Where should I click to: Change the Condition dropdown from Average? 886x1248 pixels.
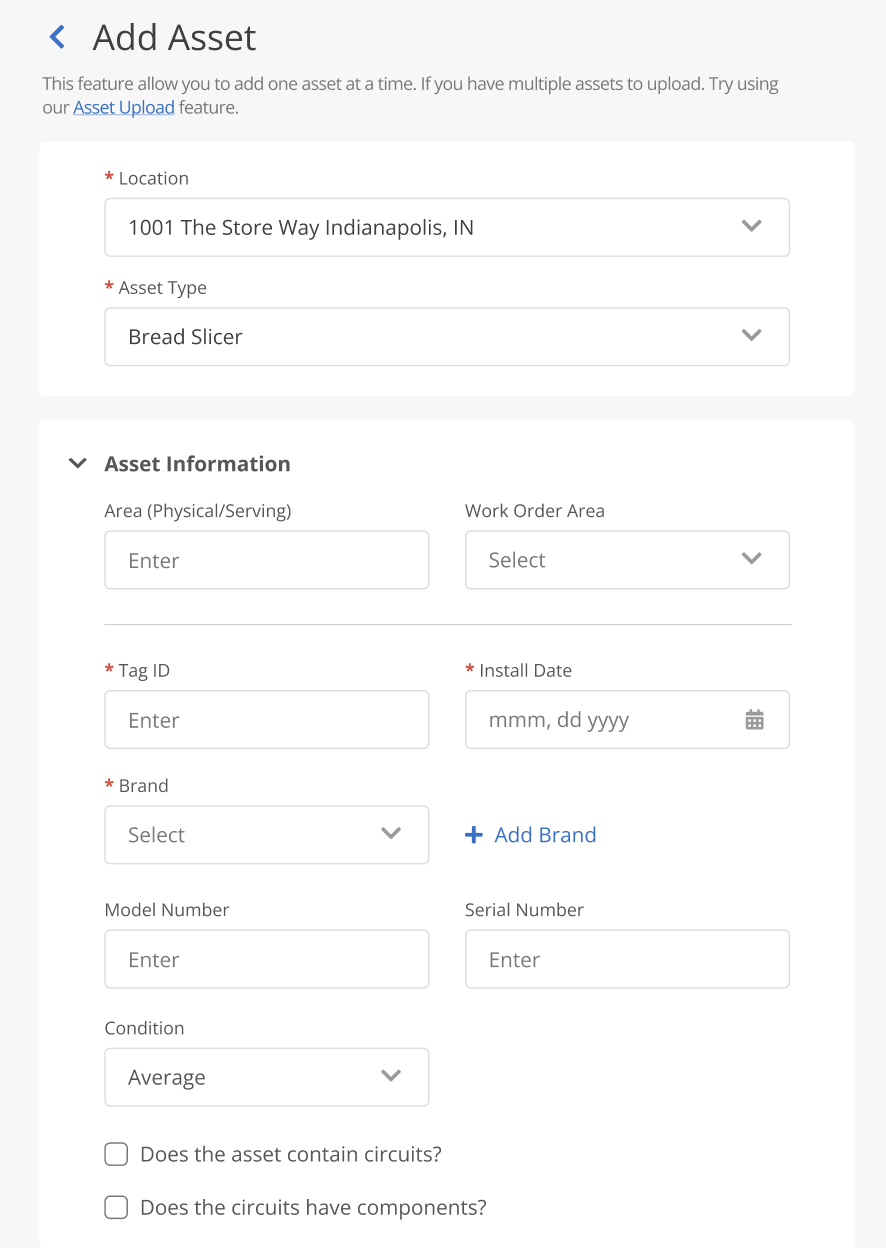click(267, 1077)
